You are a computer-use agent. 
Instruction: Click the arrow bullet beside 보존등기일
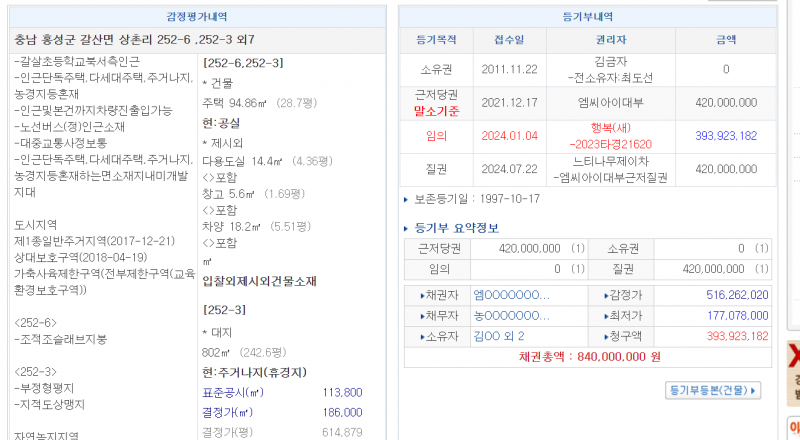405,199
